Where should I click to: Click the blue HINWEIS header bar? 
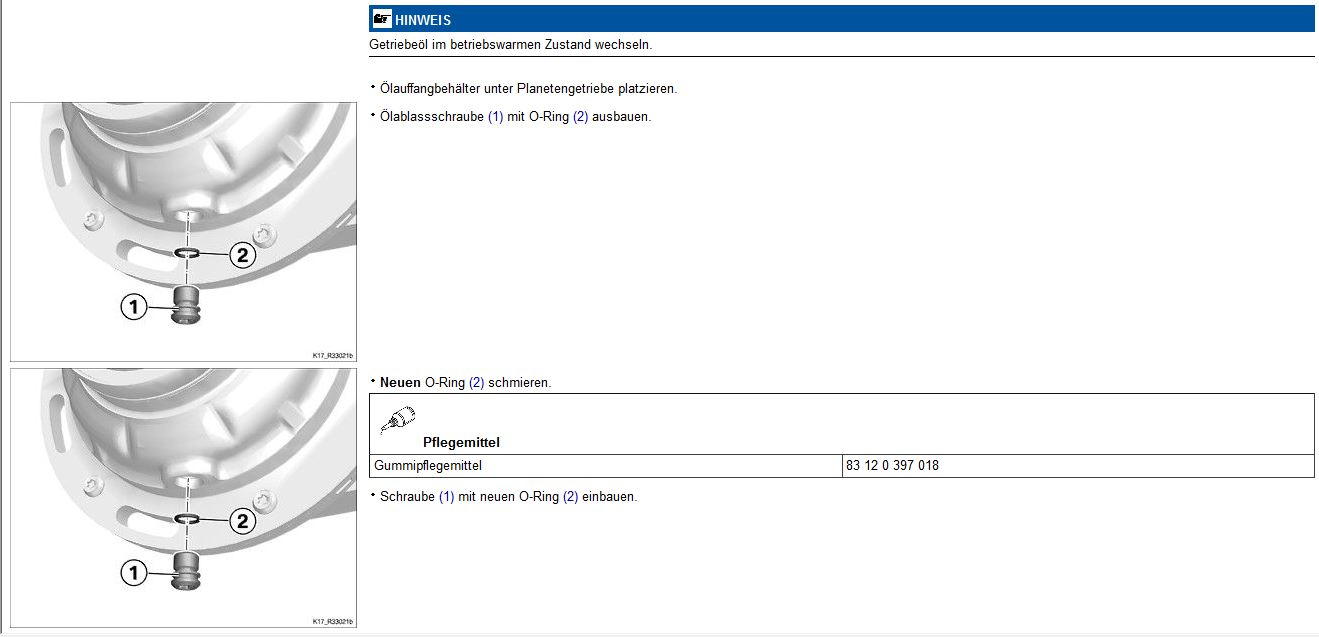click(840, 19)
